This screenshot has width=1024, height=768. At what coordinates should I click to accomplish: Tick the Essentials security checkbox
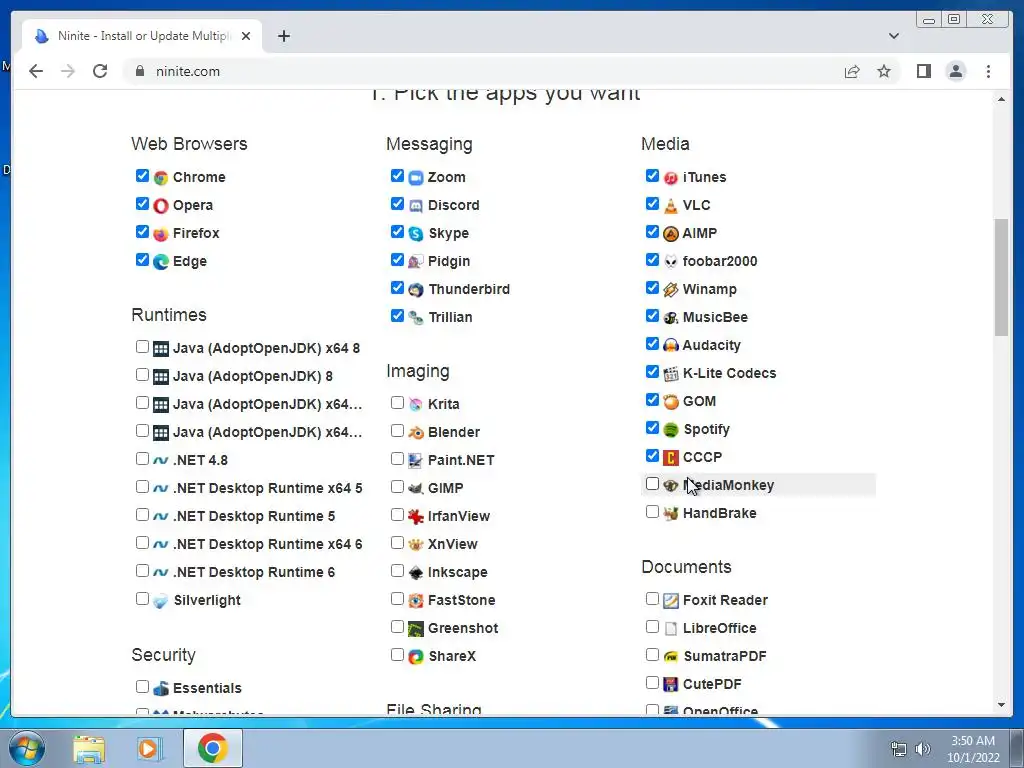tap(142, 686)
